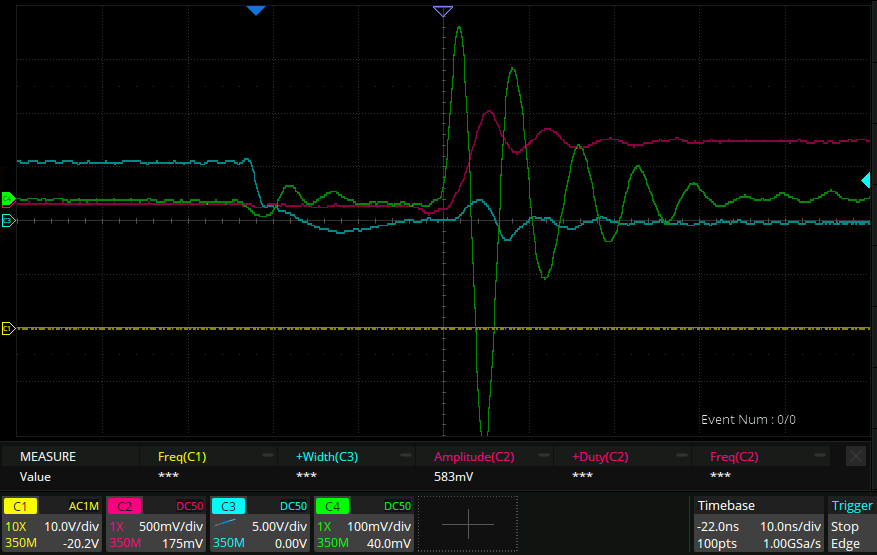The width and height of the screenshot is (877, 555).
Task: Click the magenta C2 channel label
Action: 125,507
